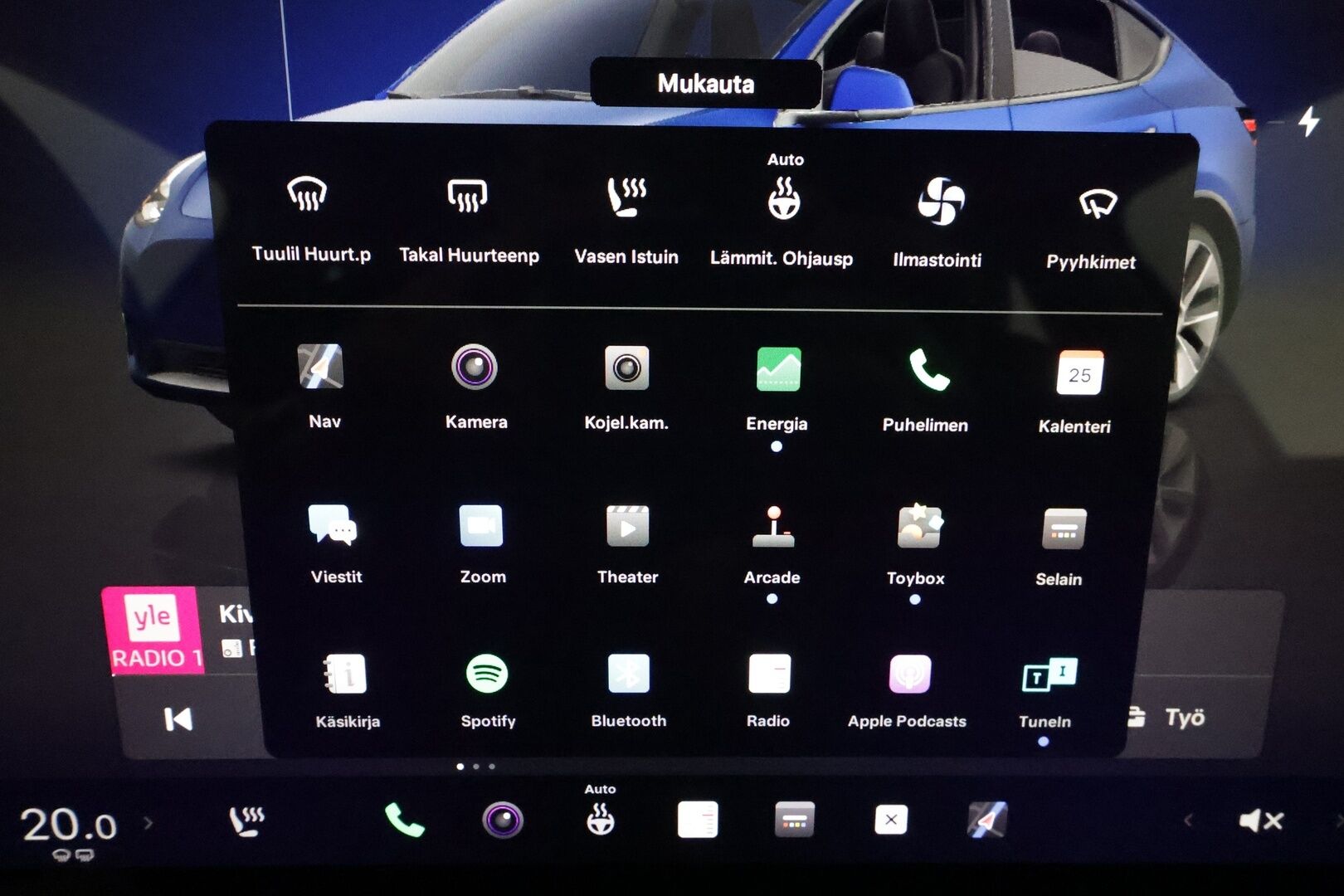Image resolution: width=1344 pixels, height=896 pixels.
Task: Open navigation from the bottom bar
Action: 987,820
